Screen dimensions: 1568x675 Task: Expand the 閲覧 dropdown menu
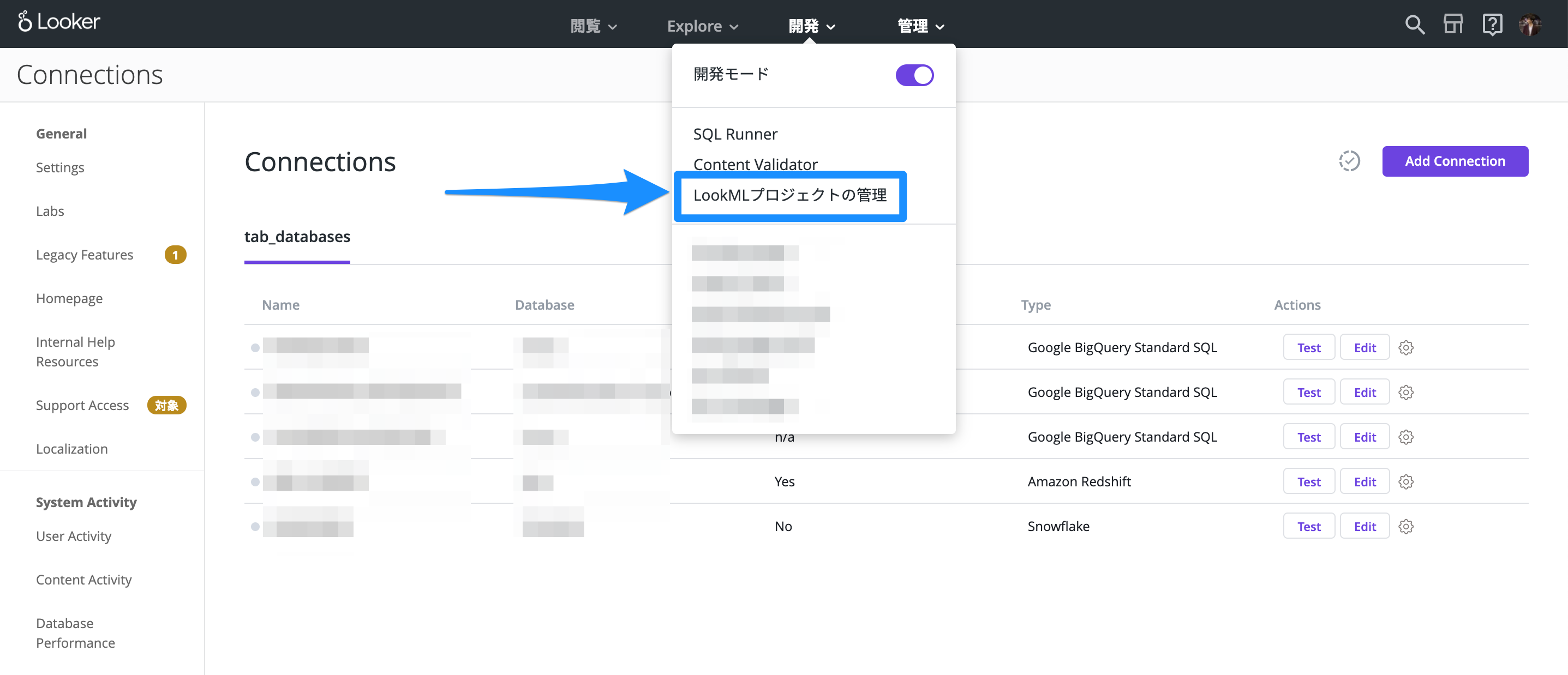point(594,26)
